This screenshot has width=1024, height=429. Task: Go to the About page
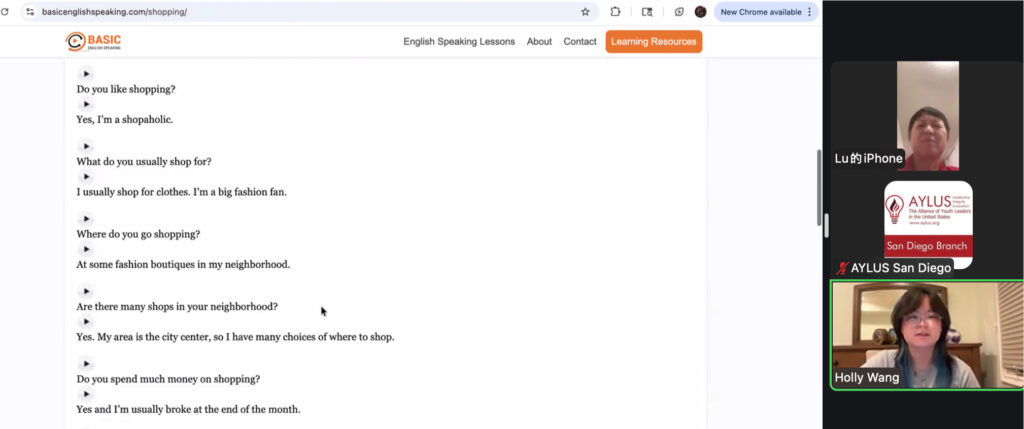click(x=539, y=42)
